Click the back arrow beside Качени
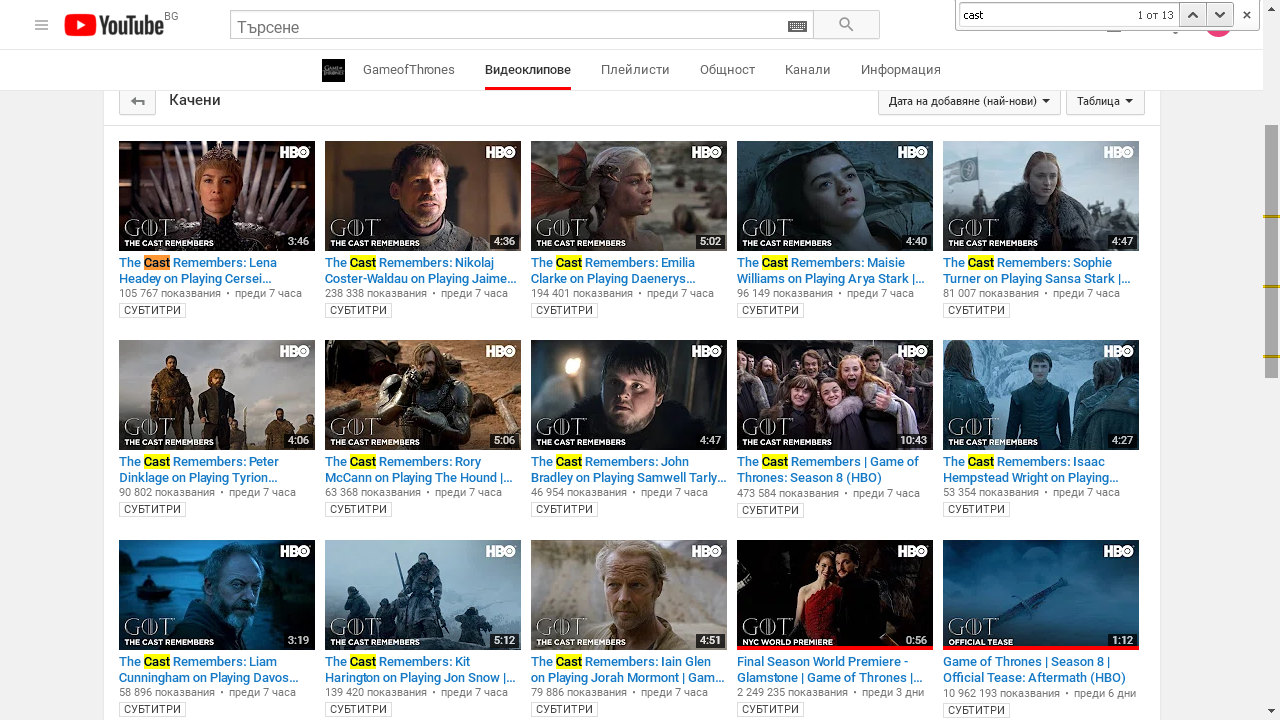Image resolution: width=1280 pixels, height=720 pixels. 137,101
